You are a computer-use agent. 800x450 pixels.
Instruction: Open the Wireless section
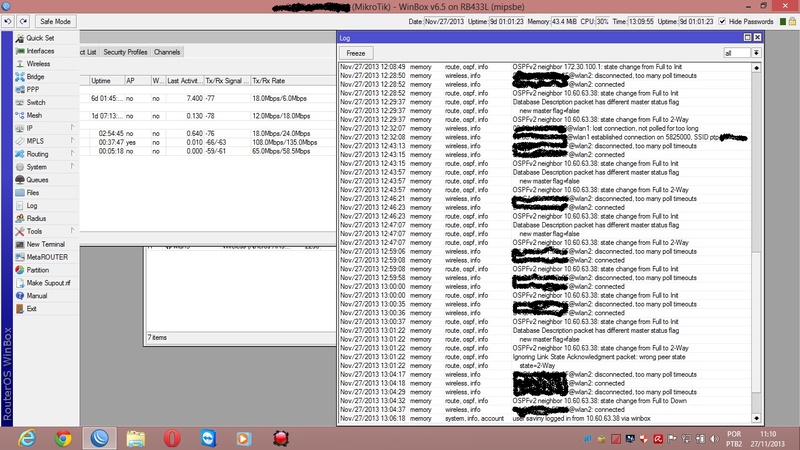pyautogui.click(x=38, y=64)
